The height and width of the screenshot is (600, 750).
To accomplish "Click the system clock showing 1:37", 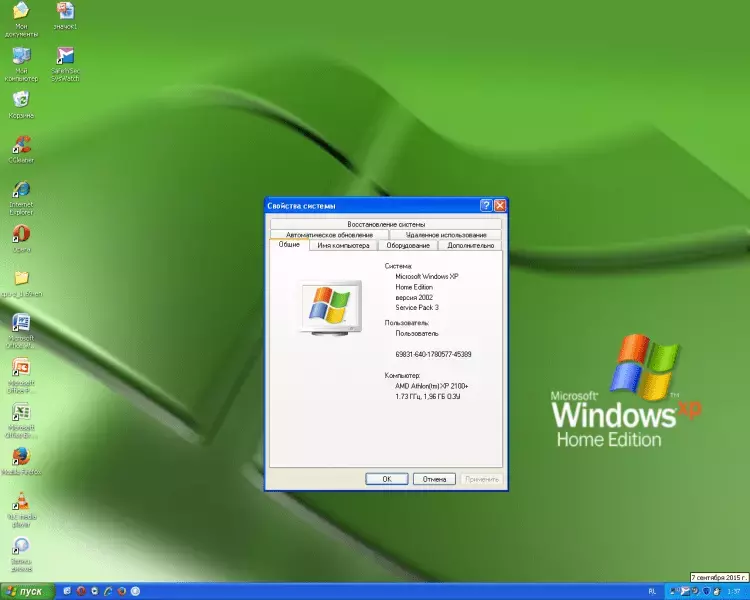I will (x=734, y=592).
